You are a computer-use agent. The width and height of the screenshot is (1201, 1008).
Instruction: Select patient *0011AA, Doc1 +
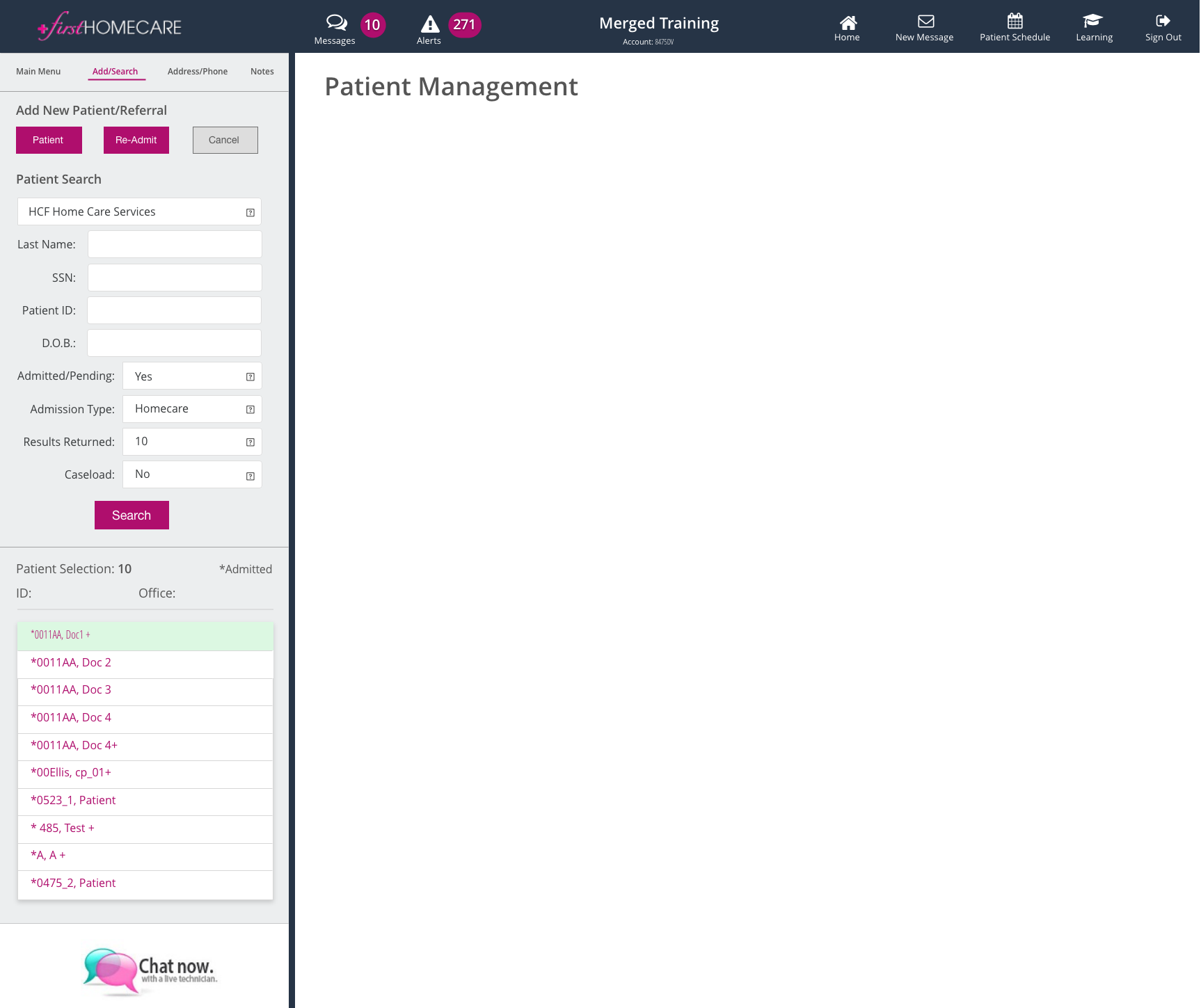tap(145, 636)
